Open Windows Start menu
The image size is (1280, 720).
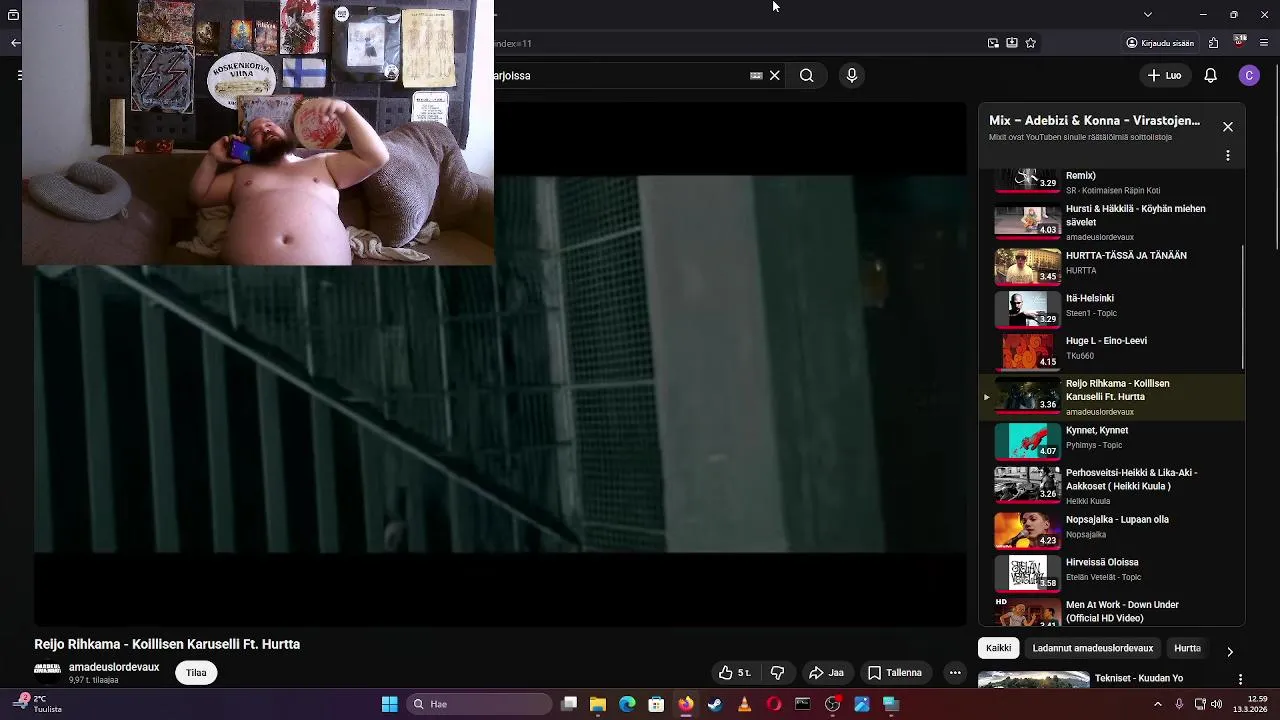click(389, 704)
